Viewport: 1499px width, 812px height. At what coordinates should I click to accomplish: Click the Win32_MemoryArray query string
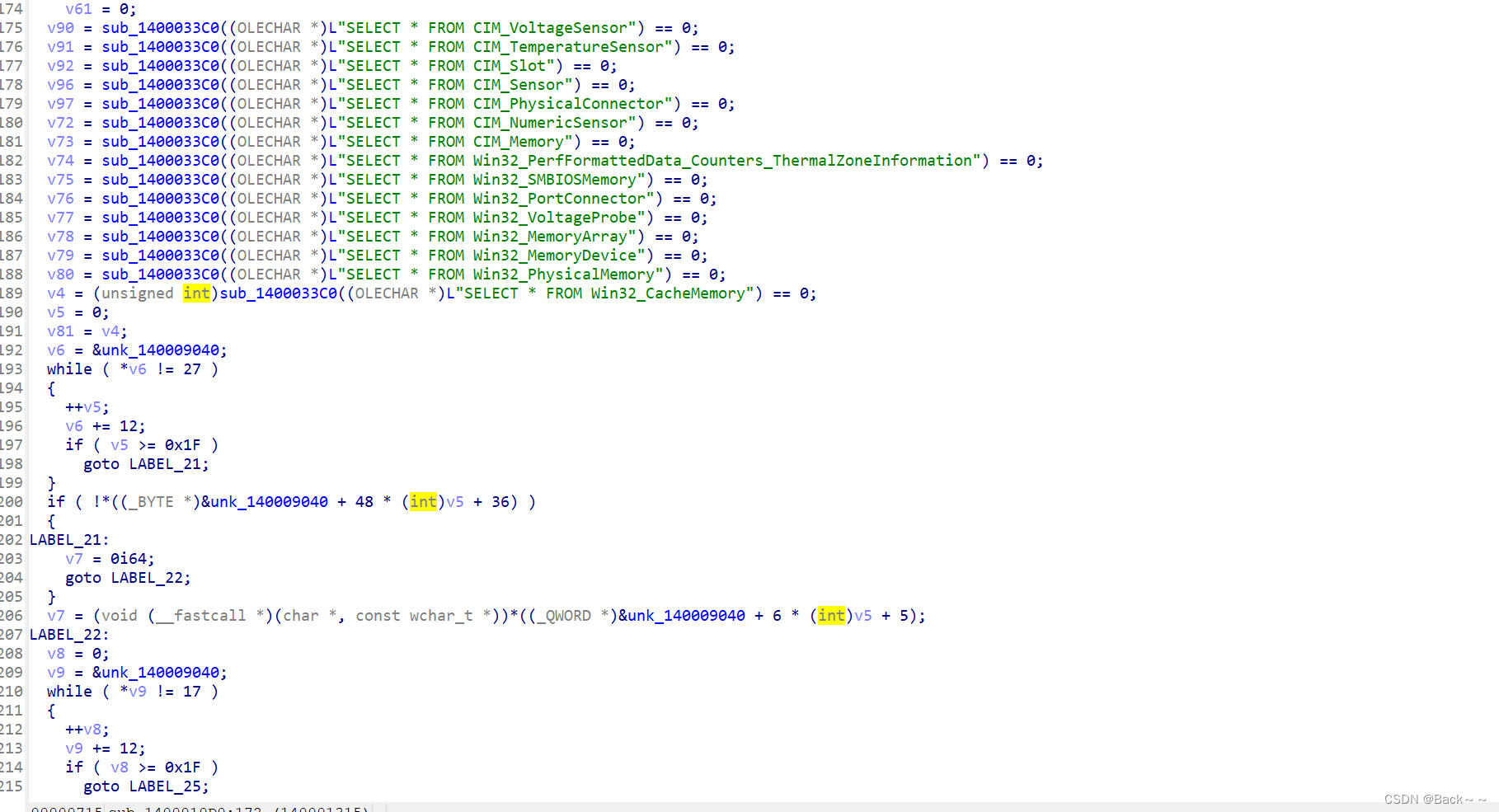point(486,237)
